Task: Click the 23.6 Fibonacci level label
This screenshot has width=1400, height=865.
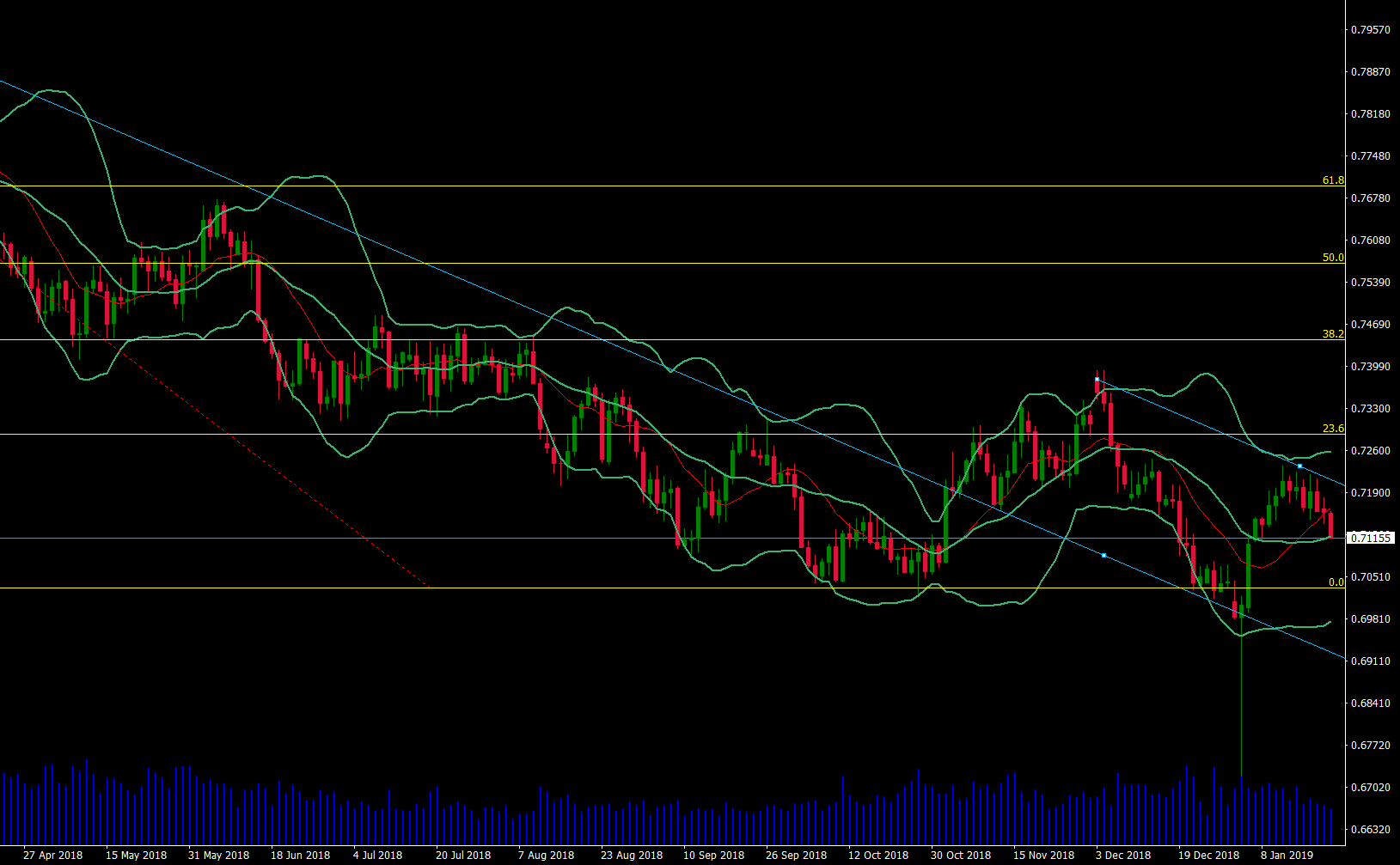Action: (1333, 429)
